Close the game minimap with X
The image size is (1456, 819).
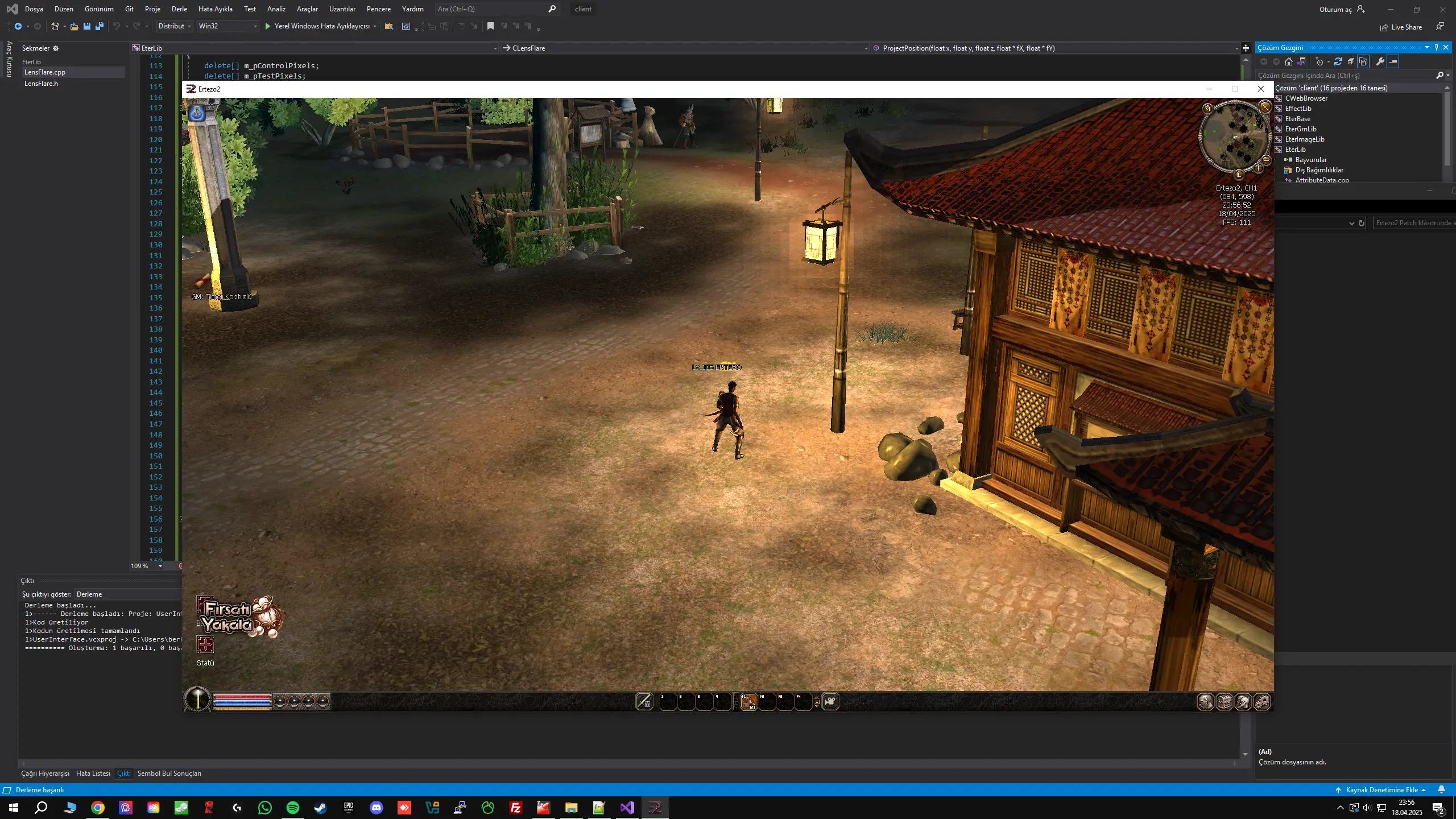pyautogui.click(x=1265, y=106)
